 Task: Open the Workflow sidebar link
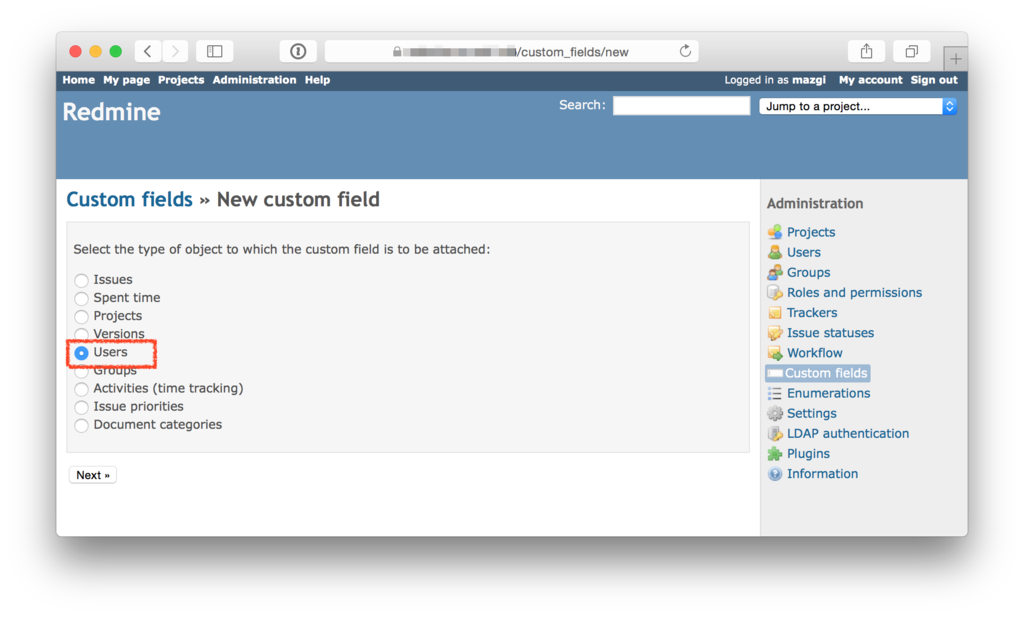814,353
